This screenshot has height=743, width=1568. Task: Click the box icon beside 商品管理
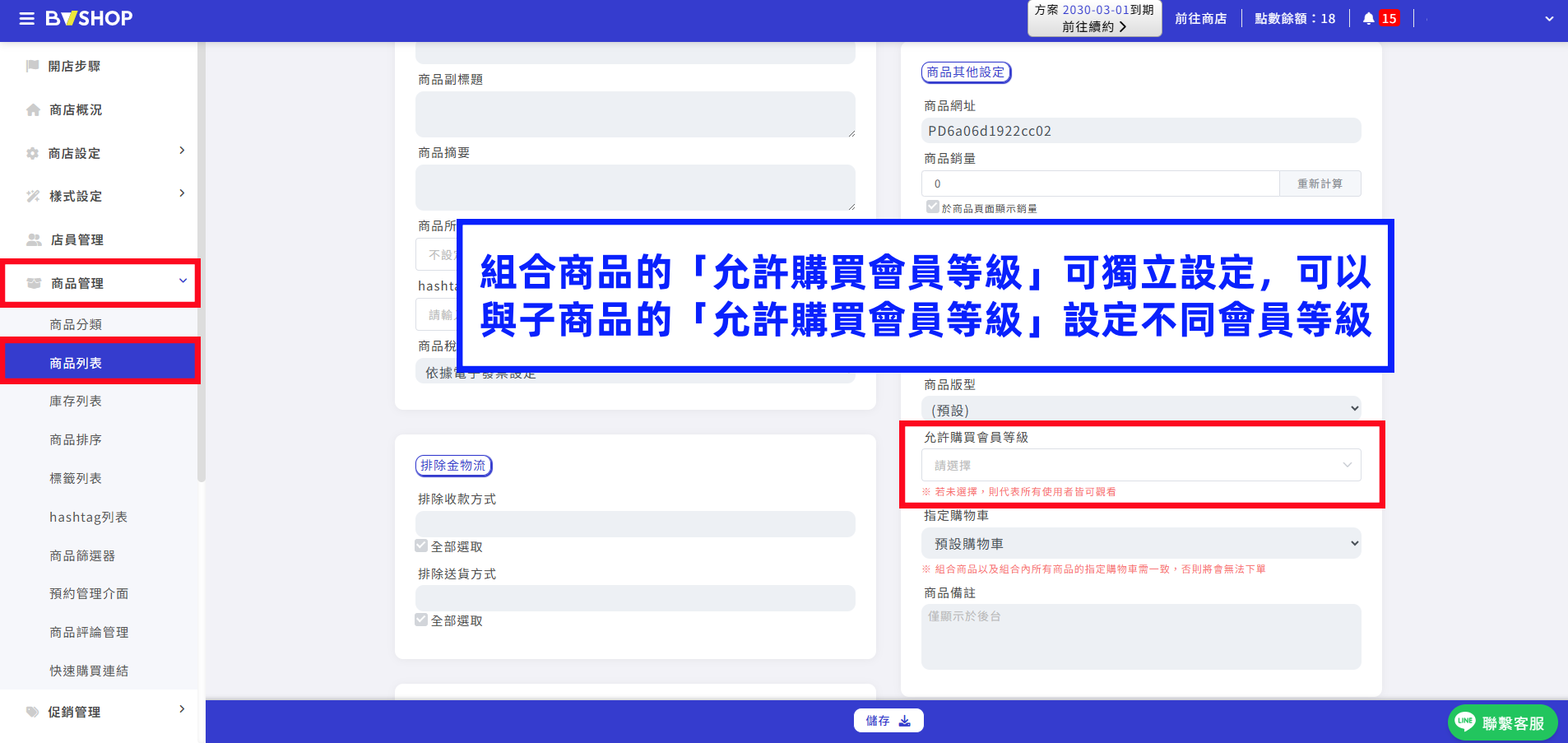pyautogui.click(x=34, y=283)
